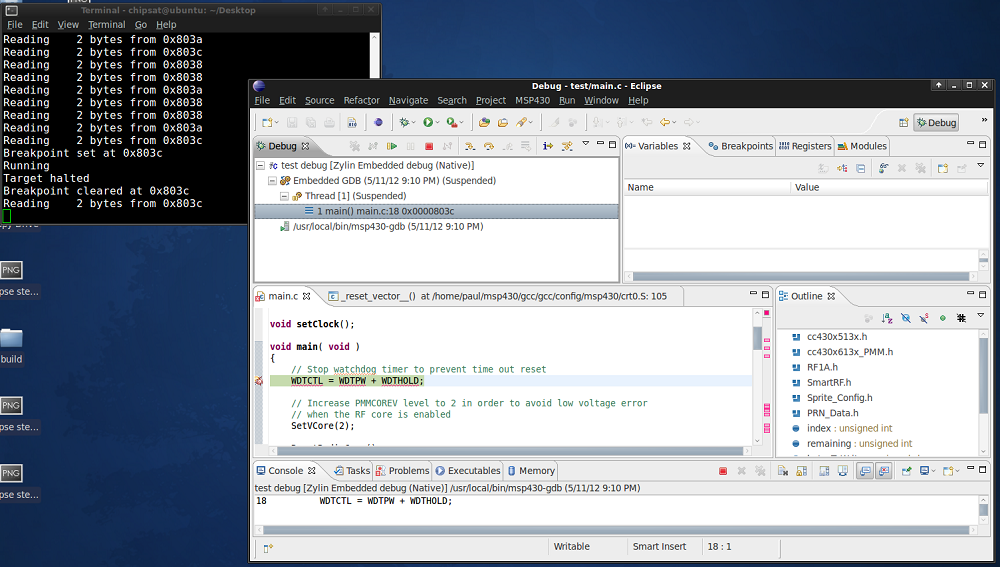Collapse the Thread [1] node
The height and width of the screenshot is (567, 1000).
[284, 196]
